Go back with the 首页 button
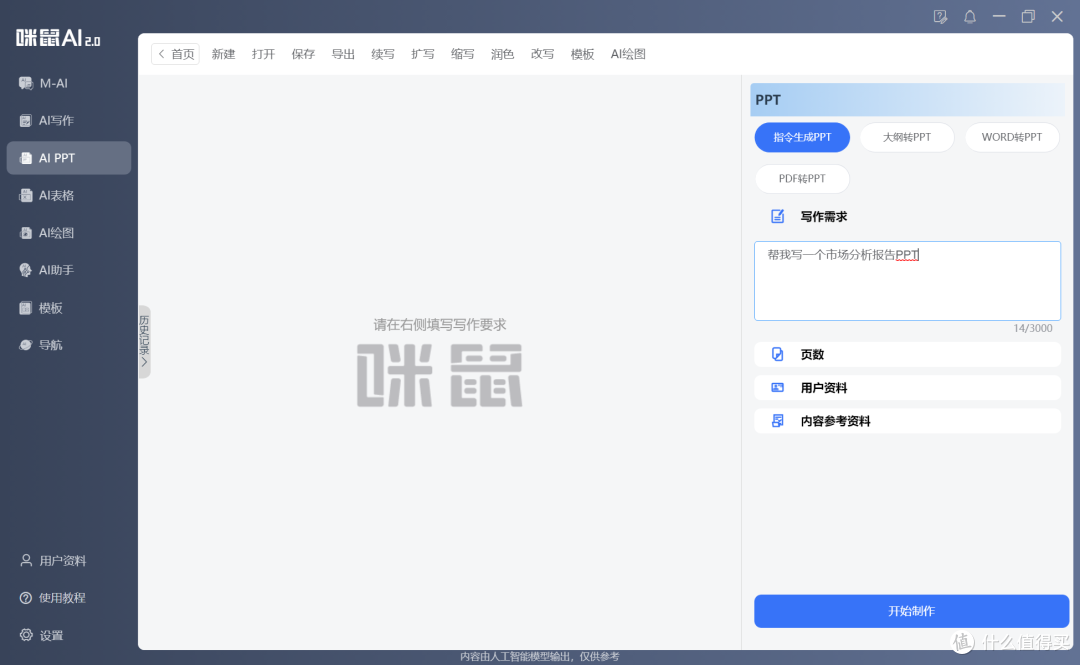 176,54
